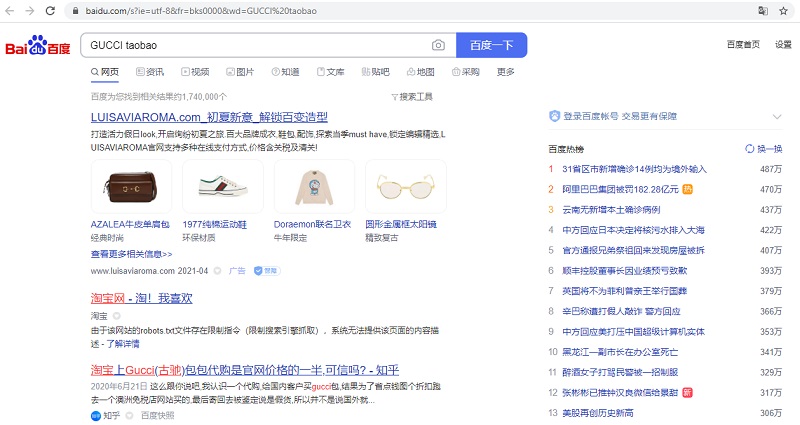Switch to the 采购 tab
This screenshot has height=425, width=800.
(466, 72)
